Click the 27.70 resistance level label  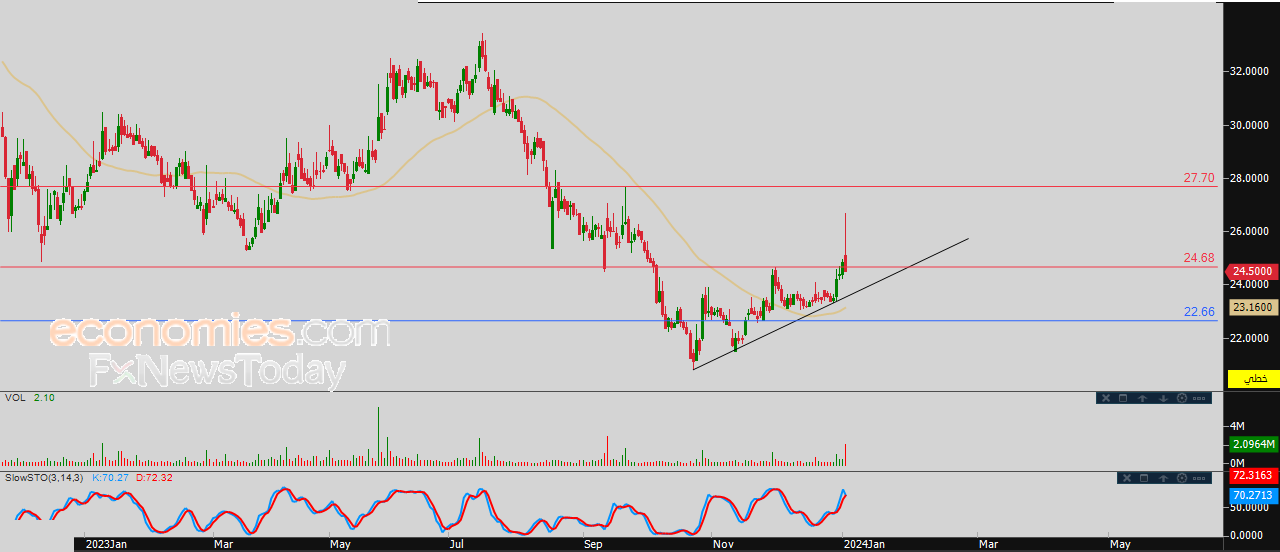click(x=1199, y=178)
